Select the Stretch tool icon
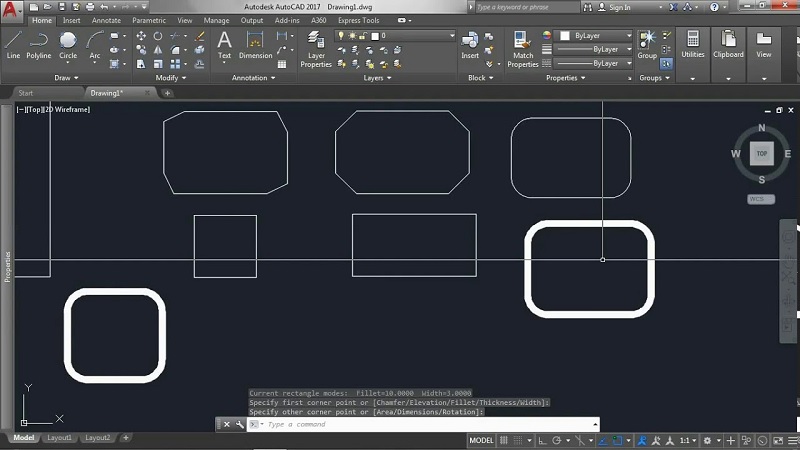The height and width of the screenshot is (450, 800). (x=141, y=64)
